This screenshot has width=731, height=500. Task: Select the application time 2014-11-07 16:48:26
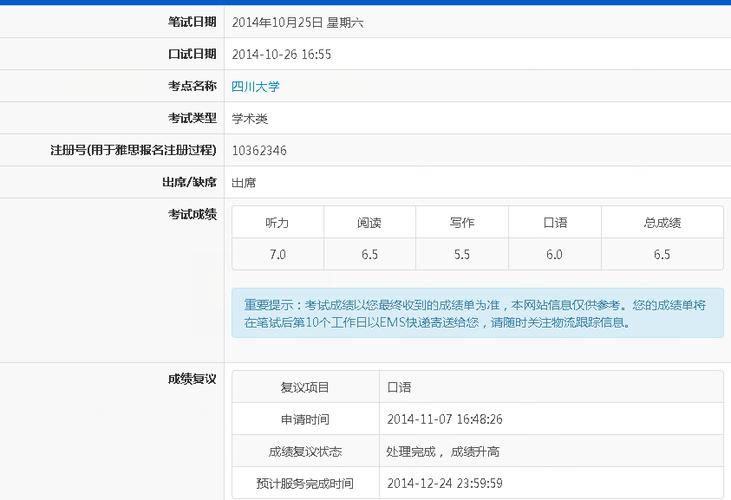[x=445, y=419]
